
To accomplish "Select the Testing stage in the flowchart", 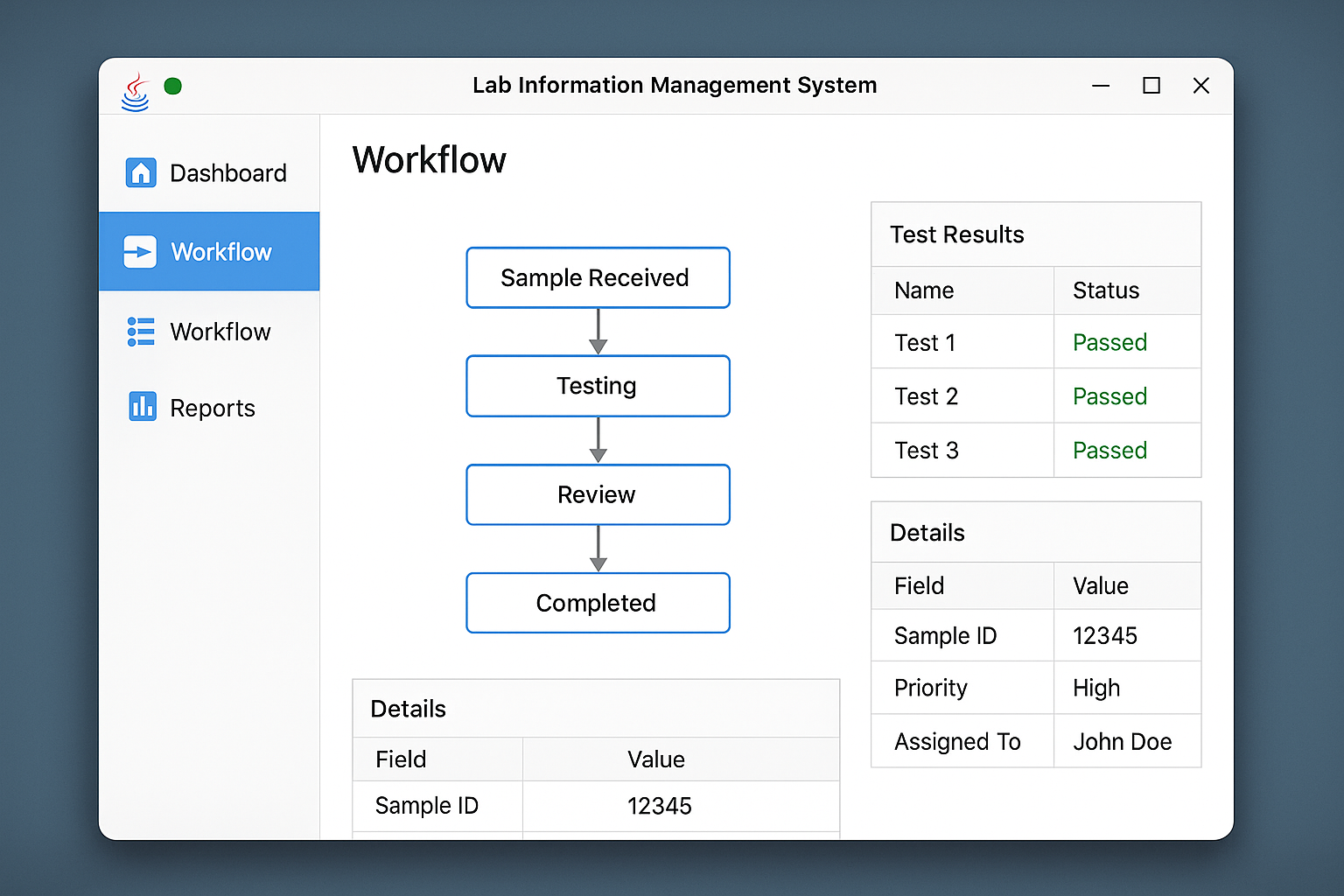I will click(x=598, y=386).
